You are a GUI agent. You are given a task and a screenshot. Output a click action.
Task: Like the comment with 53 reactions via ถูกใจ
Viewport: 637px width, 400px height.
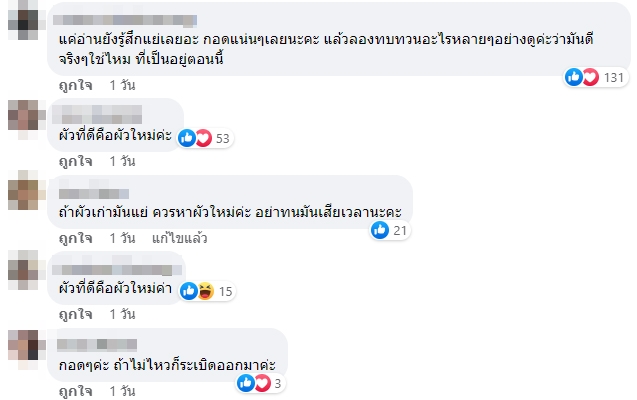click(75, 161)
